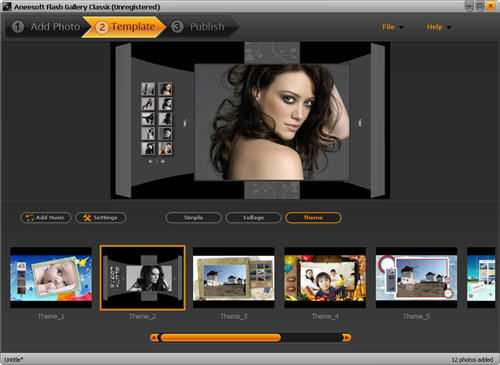Viewport: 500px width, 365px height.
Task: Expand the File dropdown menu
Action: [x=393, y=27]
